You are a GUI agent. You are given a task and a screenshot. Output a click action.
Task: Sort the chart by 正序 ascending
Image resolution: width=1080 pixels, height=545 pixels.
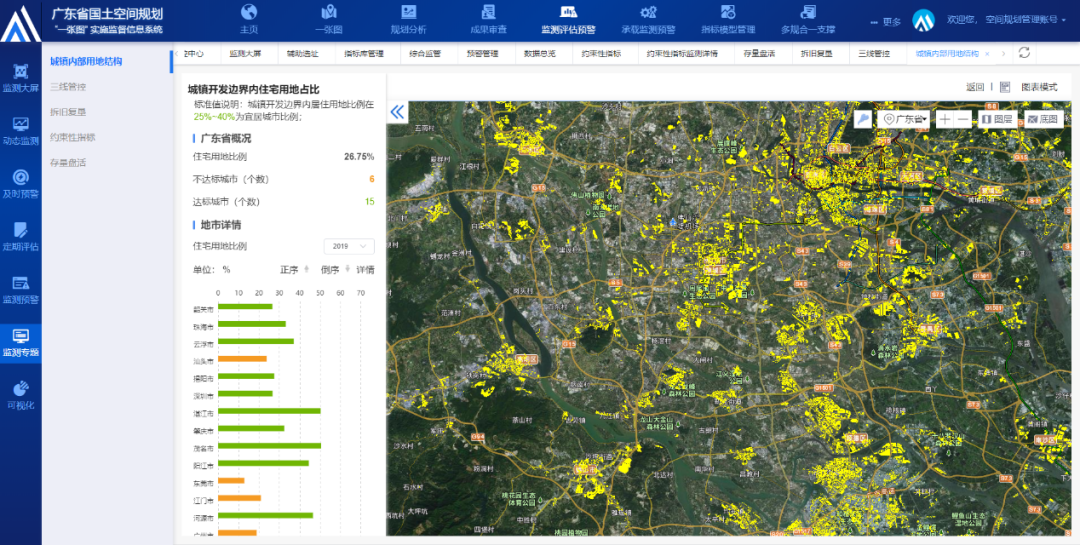click(x=294, y=269)
